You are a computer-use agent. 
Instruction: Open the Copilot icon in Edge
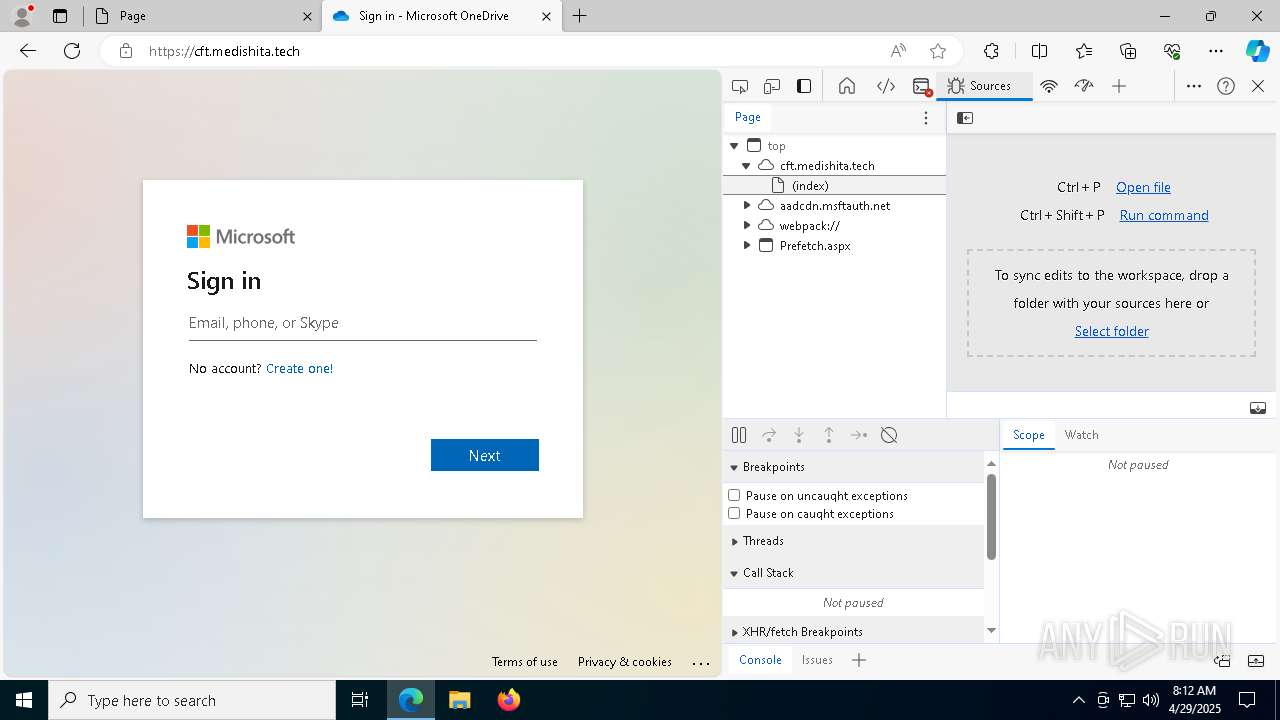click(x=1257, y=51)
